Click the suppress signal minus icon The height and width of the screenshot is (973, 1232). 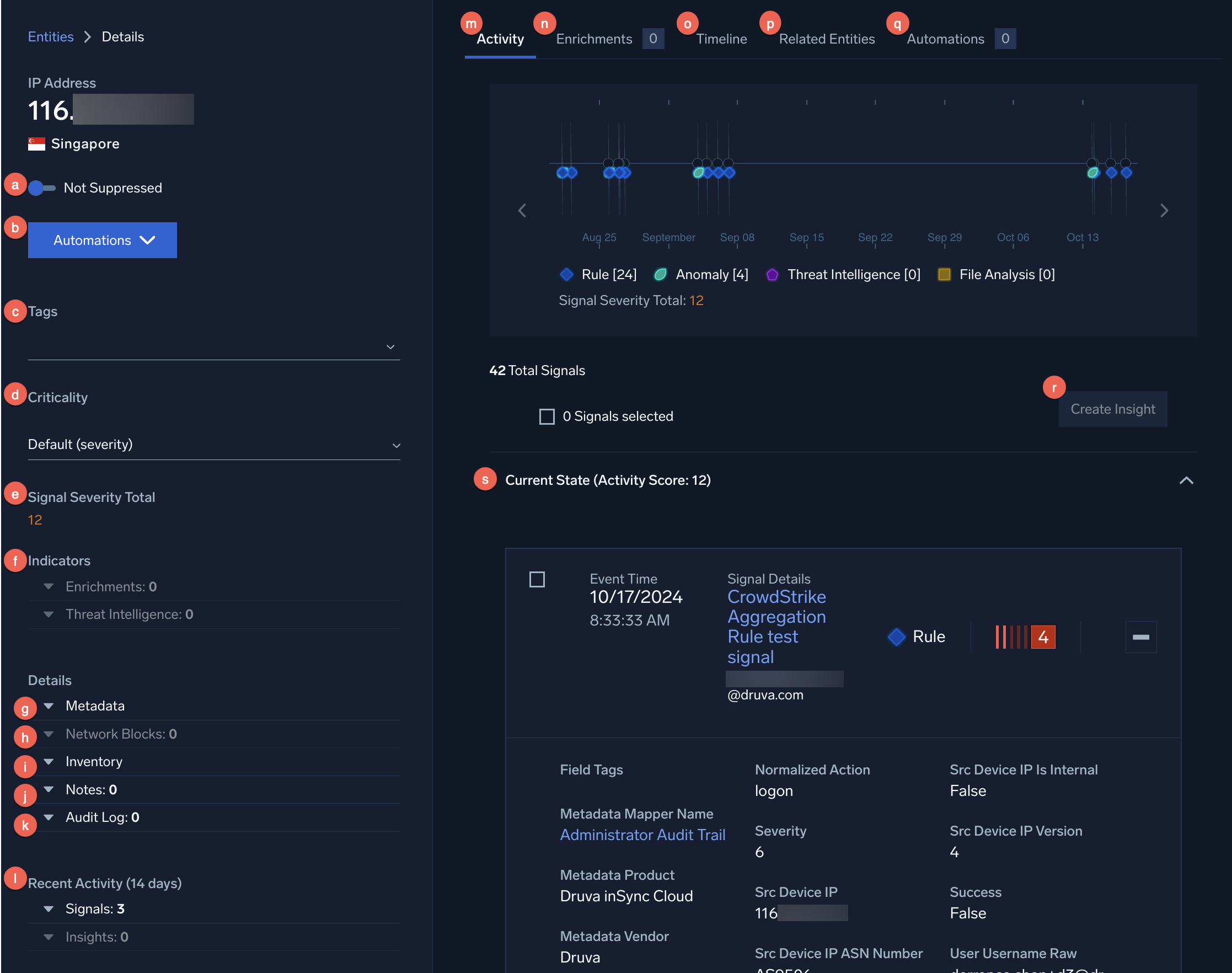click(x=1140, y=637)
